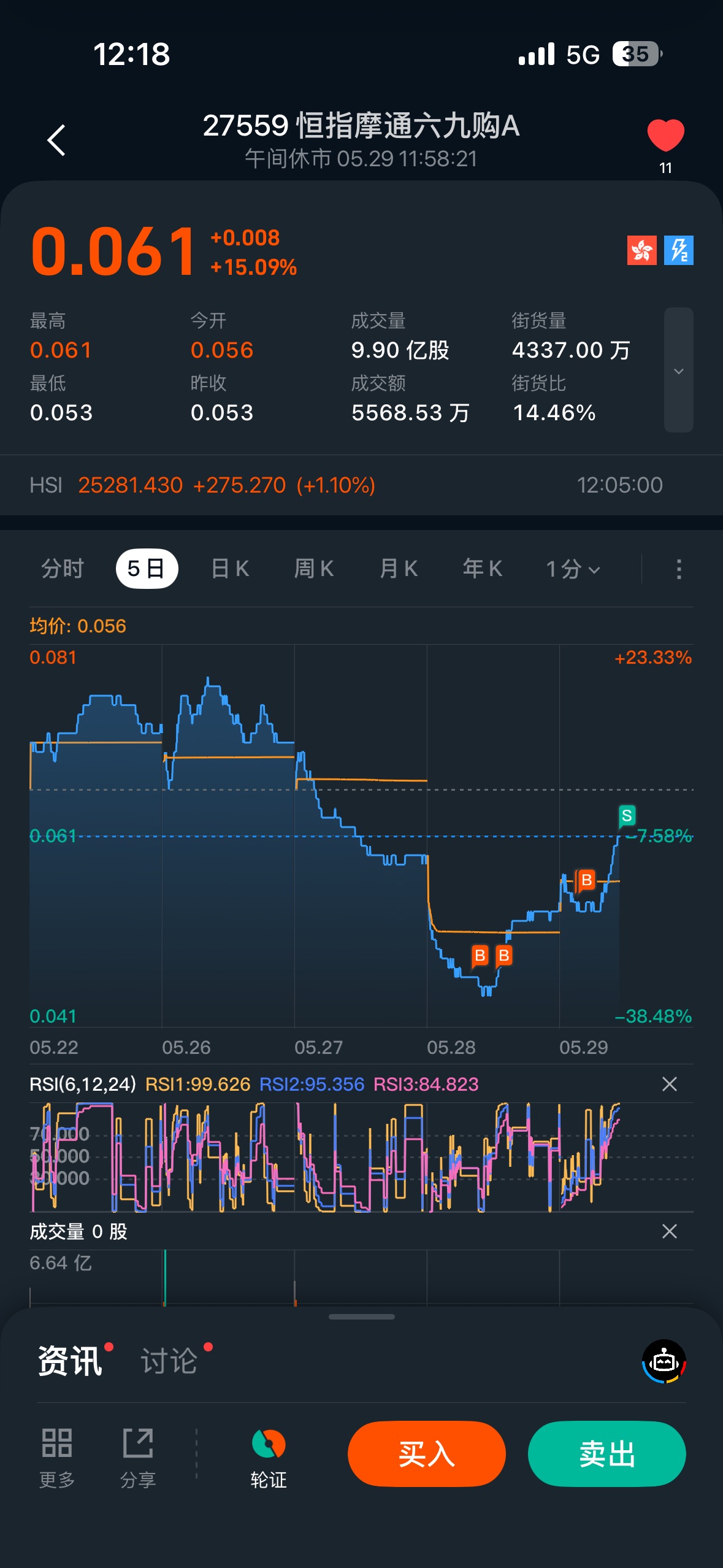The height and width of the screenshot is (1568, 723).
Task: Tap the 6.64 亿 volume scale label
Action: click(61, 1263)
